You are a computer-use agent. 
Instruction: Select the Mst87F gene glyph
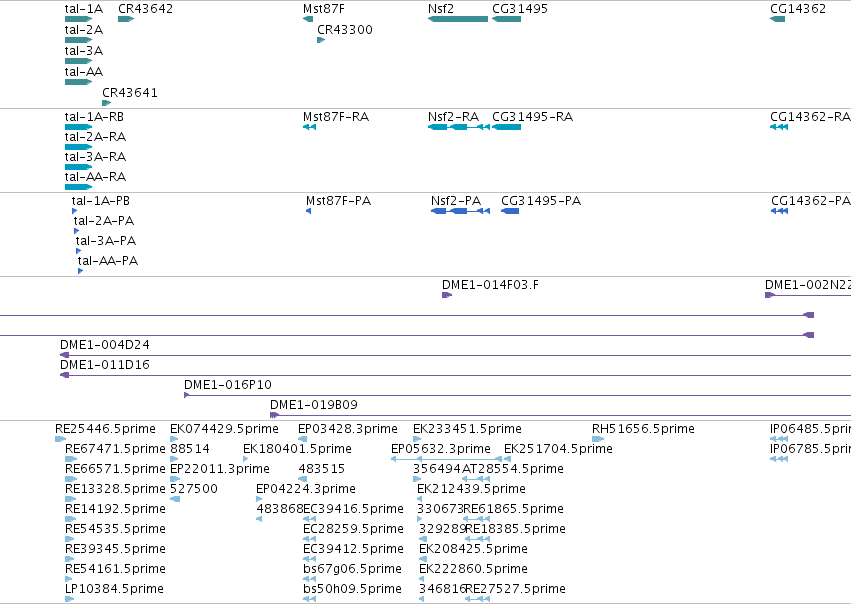(x=308, y=19)
